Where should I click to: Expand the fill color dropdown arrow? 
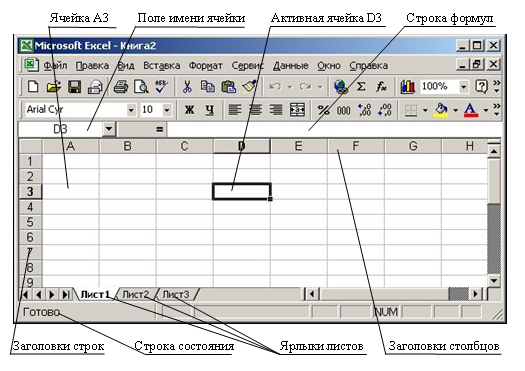point(455,110)
